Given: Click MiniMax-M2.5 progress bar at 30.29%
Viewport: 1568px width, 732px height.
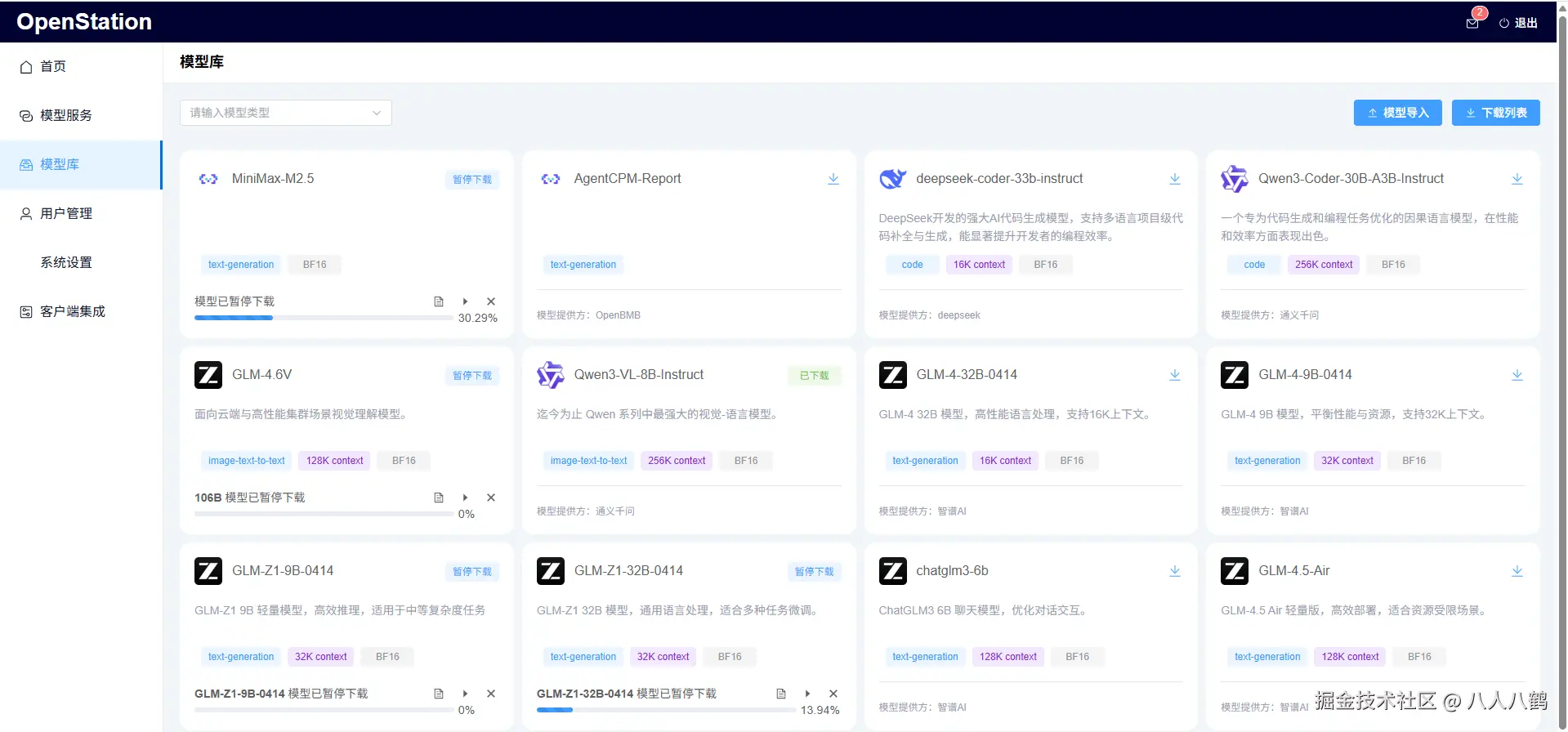Looking at the screenshot, I should point(324,318).
